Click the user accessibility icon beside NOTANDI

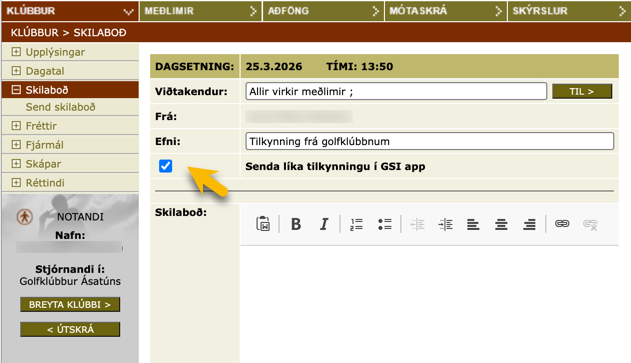pos(25,217)
